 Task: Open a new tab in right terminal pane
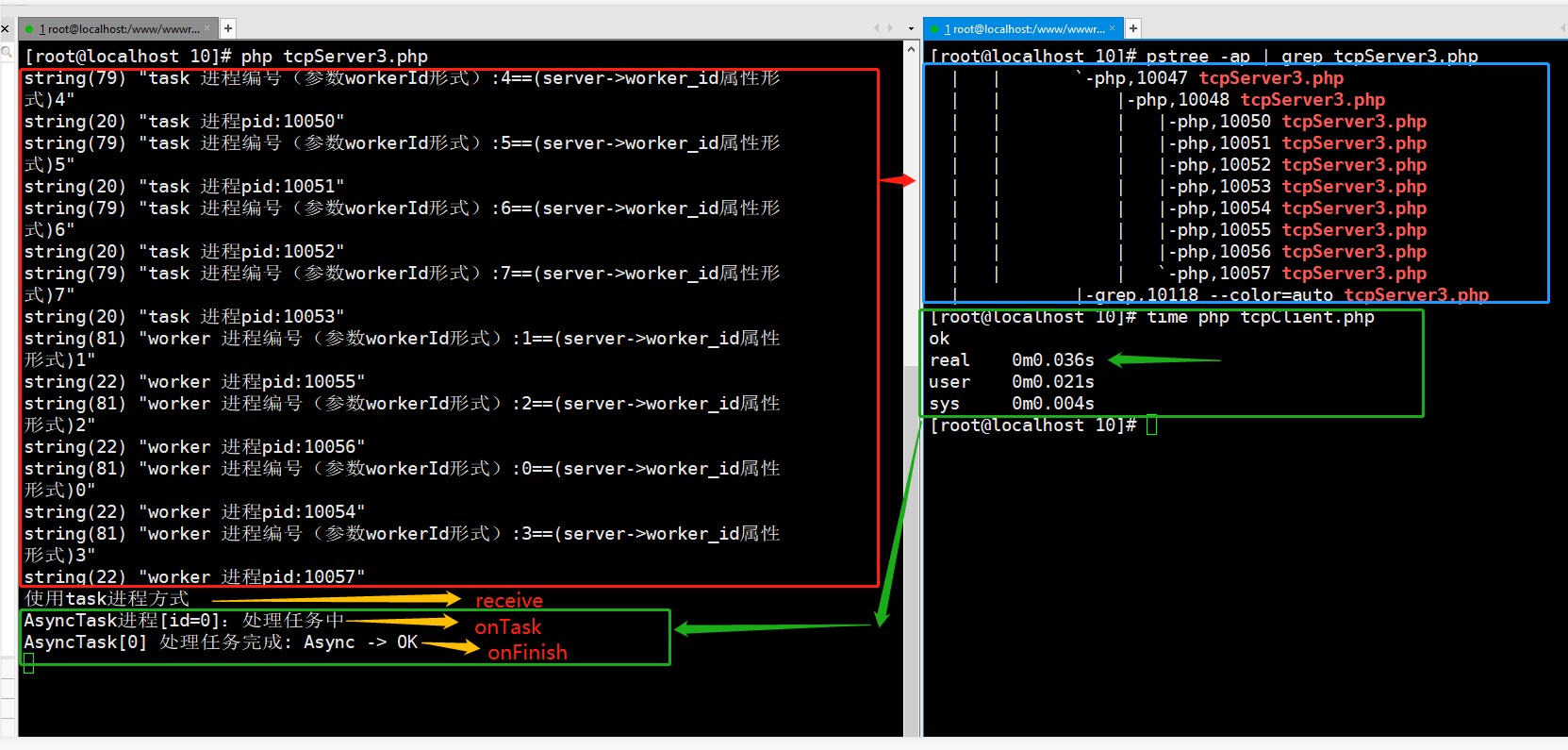click(1133, 28)
